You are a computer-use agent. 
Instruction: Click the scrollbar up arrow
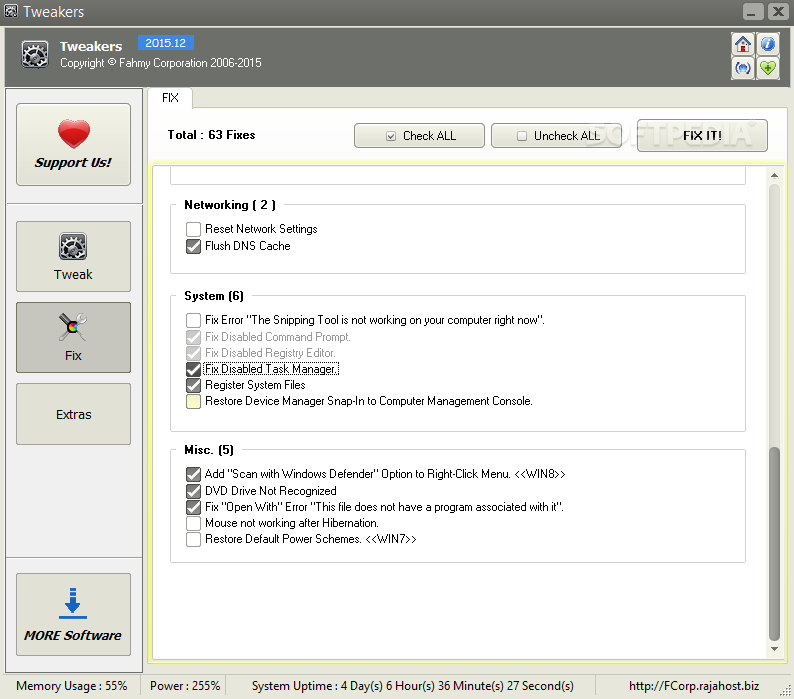point(774,175)
